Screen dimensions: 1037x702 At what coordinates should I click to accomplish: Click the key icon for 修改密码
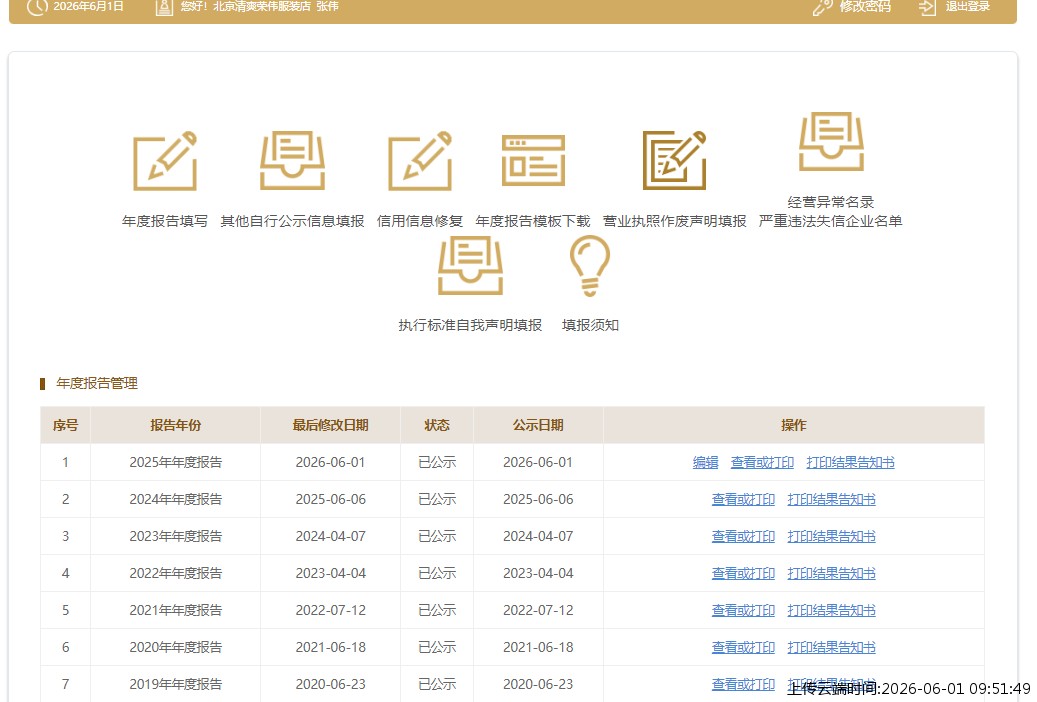822,7
